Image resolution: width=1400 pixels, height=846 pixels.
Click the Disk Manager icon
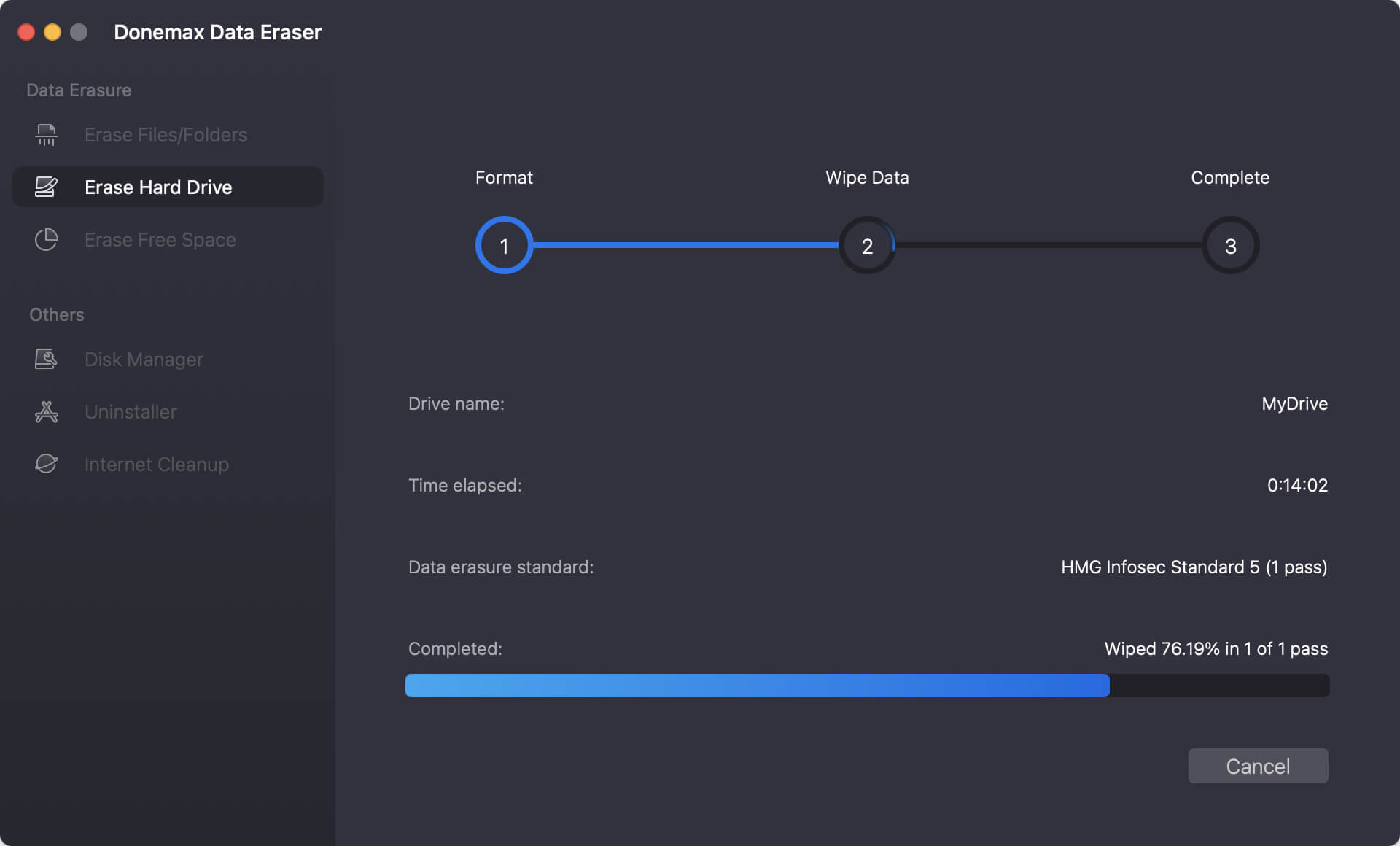[46, 359]
